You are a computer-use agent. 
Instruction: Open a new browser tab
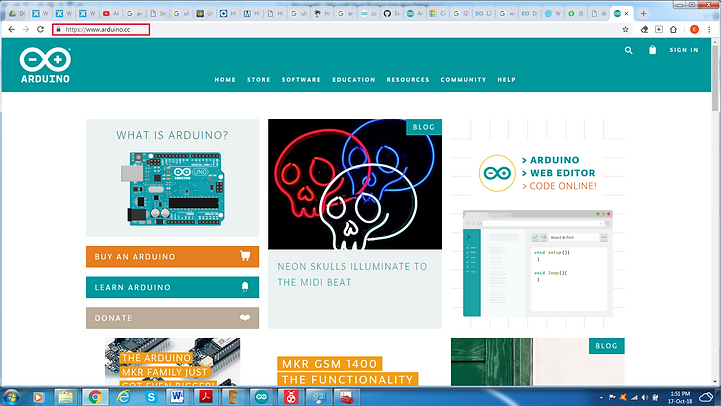pos(643,13)
